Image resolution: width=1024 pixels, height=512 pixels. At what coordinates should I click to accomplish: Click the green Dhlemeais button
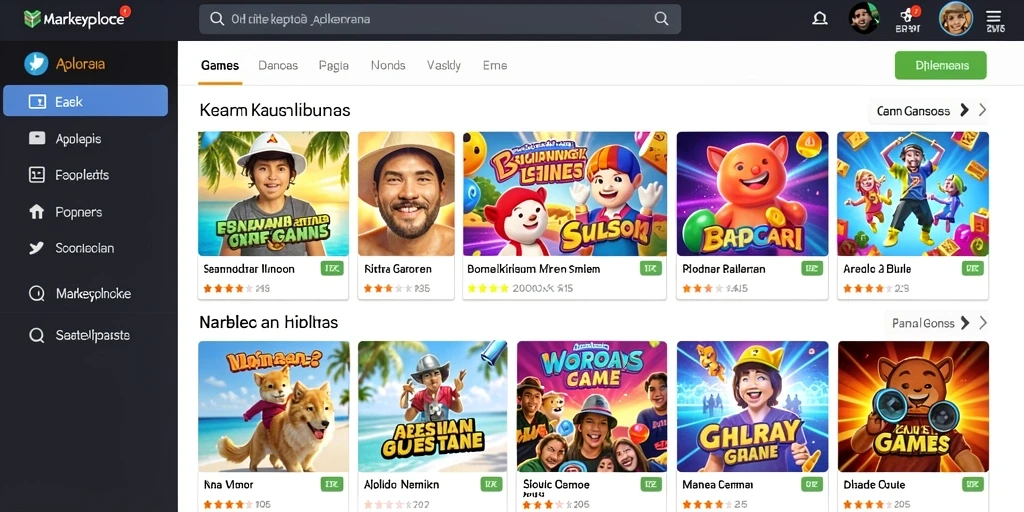(940, 65)
